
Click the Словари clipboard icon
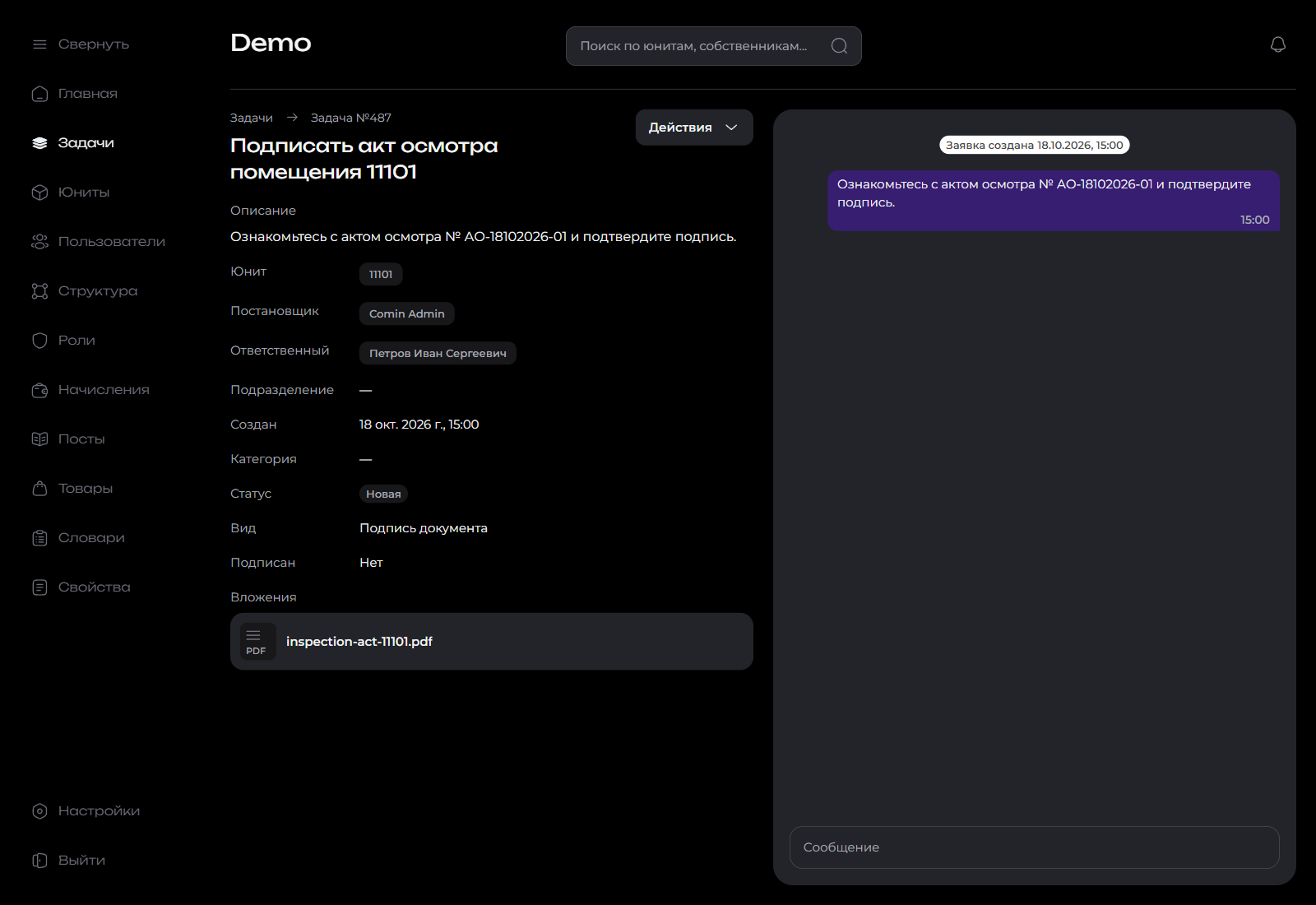(x=39, y=538)
